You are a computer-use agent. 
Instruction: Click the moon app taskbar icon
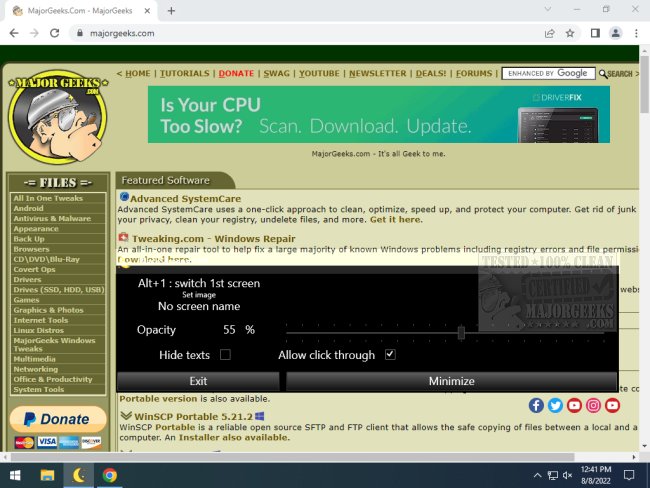(78, 475)
